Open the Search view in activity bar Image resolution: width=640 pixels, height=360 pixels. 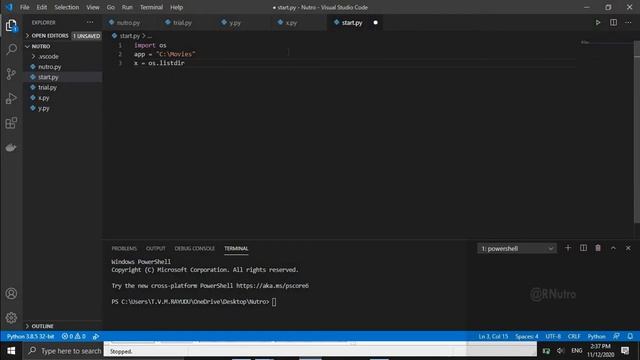(x=11, y=49)
